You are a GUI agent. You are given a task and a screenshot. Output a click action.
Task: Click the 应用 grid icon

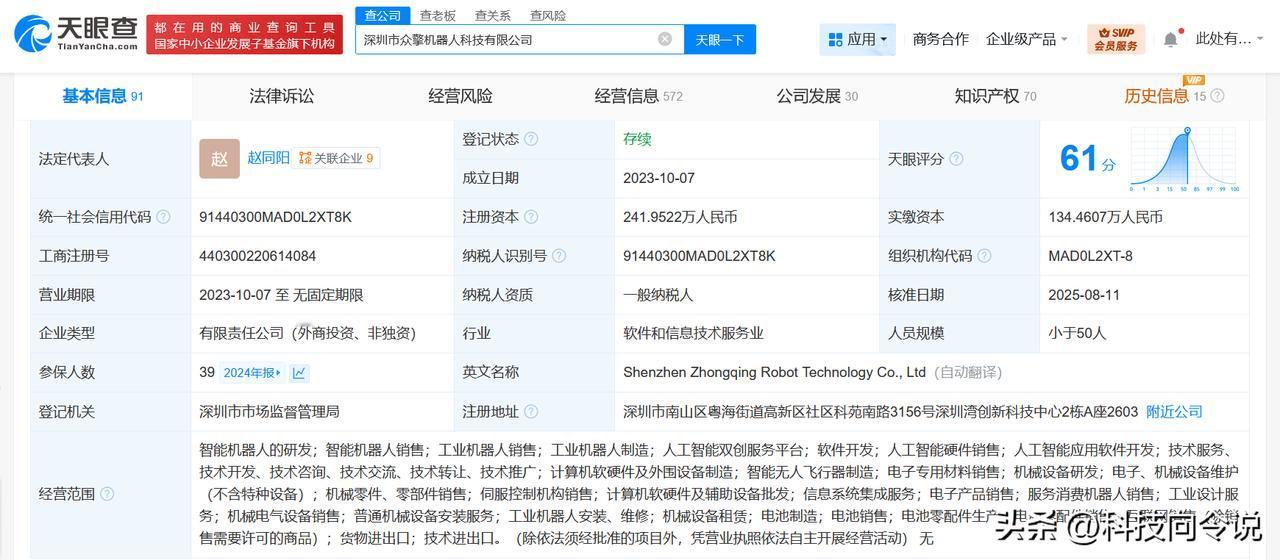[x=835, y=40]
